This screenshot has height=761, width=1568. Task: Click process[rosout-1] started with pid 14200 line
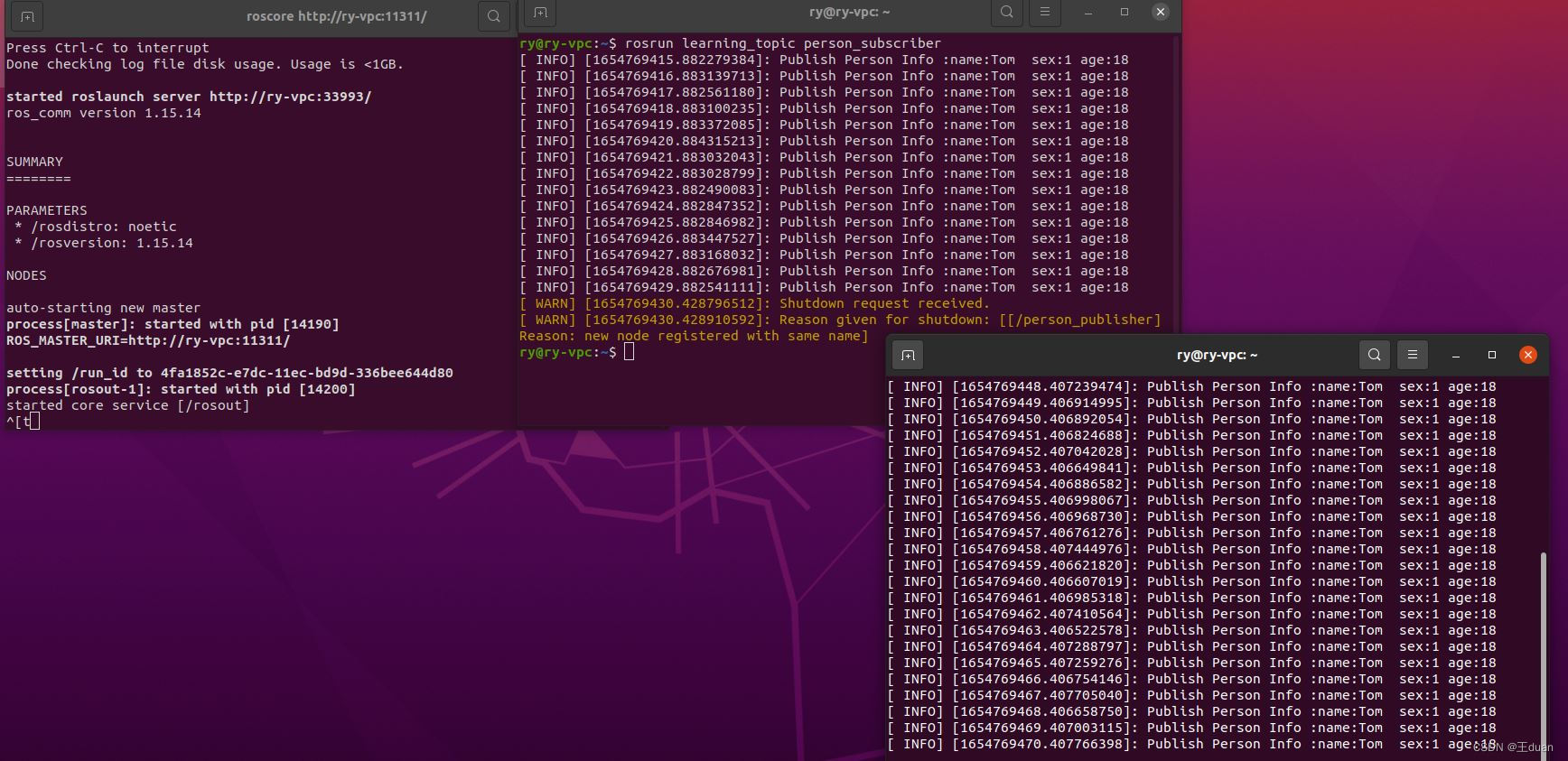point(181,389)
